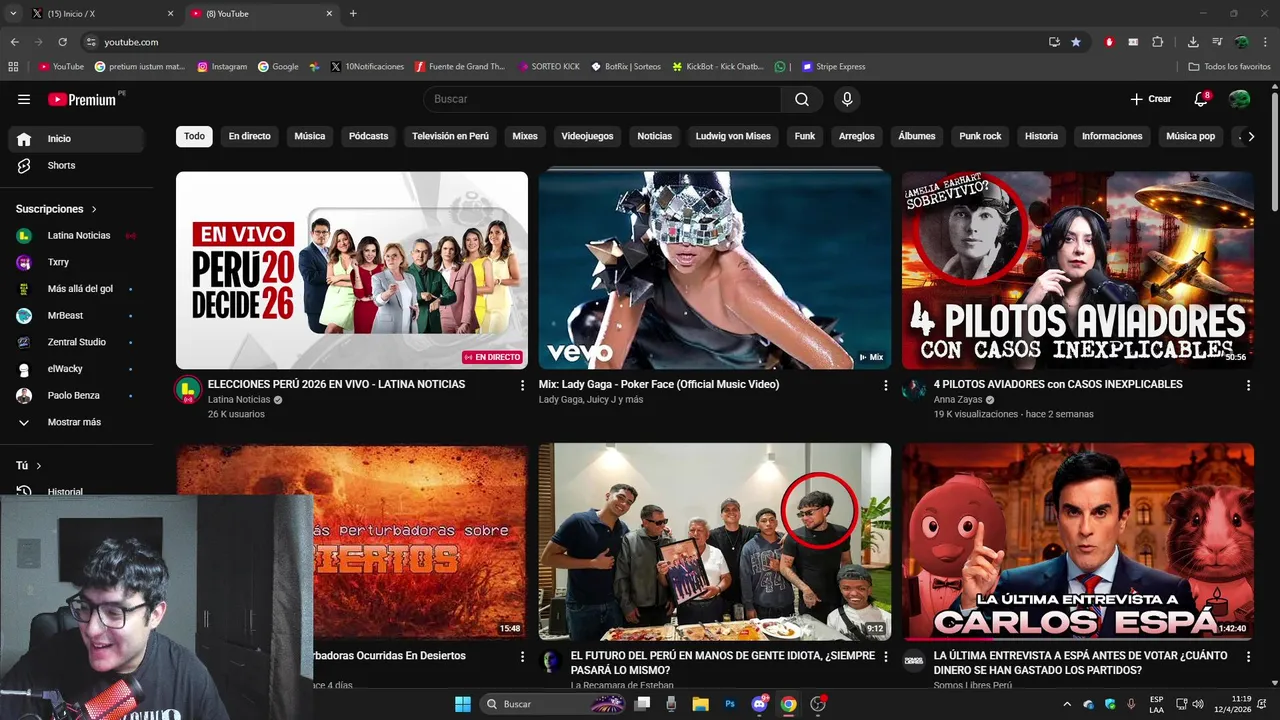The height and width of the screenshot is (720, 1280).
Task: Show hidden system tray icons
Action: click(x=1066, y=704)
